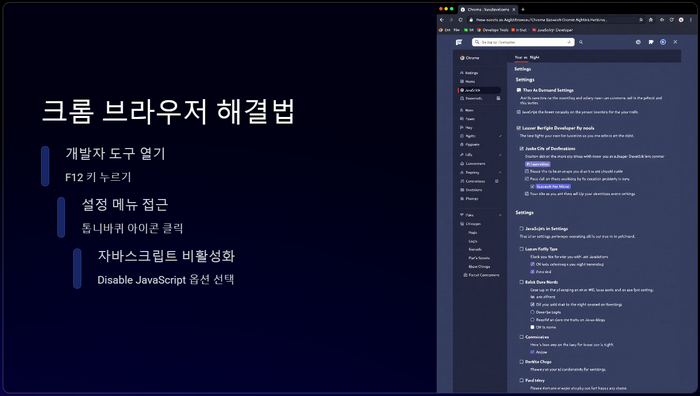Click the magnifier icon beside search box
The image size is (700, 396).
(581, 42)
